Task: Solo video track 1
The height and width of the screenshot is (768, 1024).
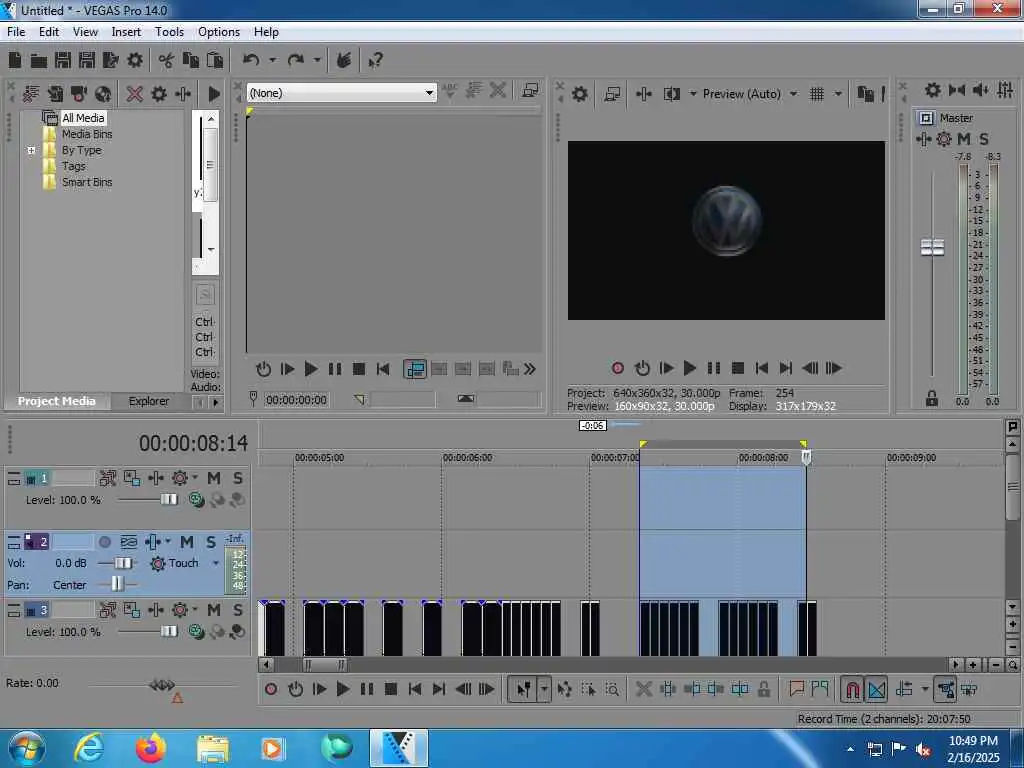Action: (x=238, y=479)
